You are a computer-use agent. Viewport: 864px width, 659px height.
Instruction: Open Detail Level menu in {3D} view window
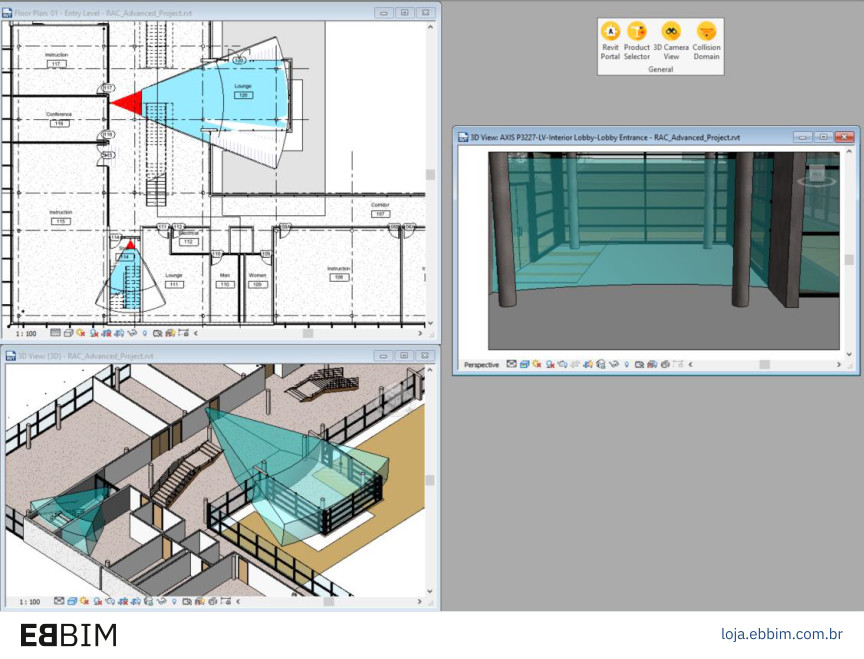click(x=59, y=601)
